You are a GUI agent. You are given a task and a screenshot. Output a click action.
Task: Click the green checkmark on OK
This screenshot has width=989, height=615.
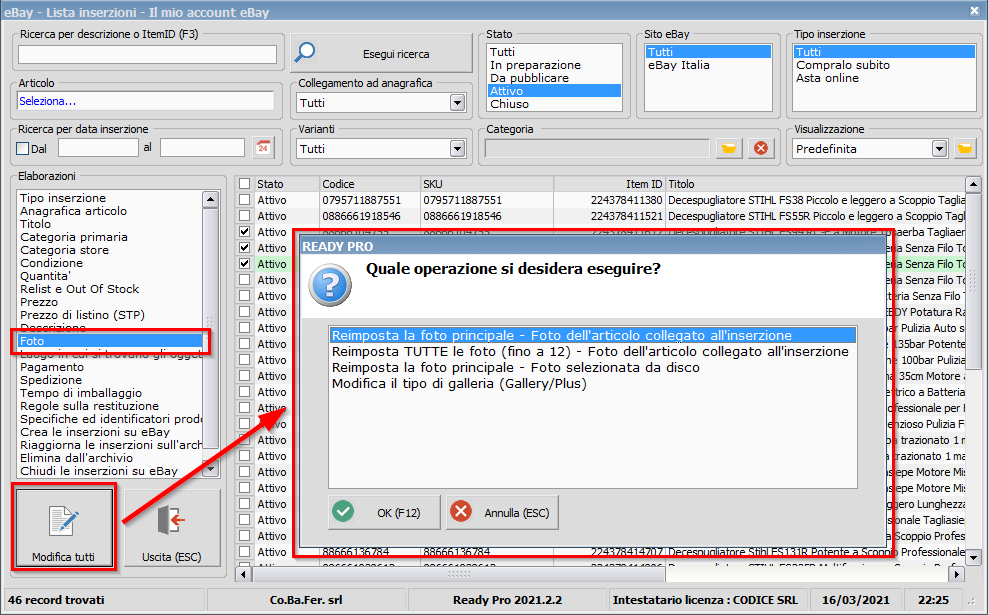click(x=343, y=512)
